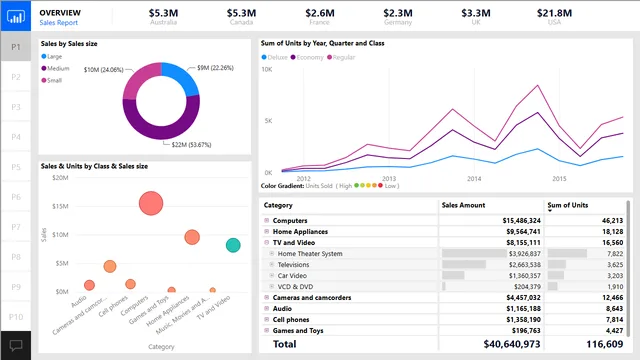Go to page P9
Viewport: 640px width, 360px height.
click(x=16, y=287)
